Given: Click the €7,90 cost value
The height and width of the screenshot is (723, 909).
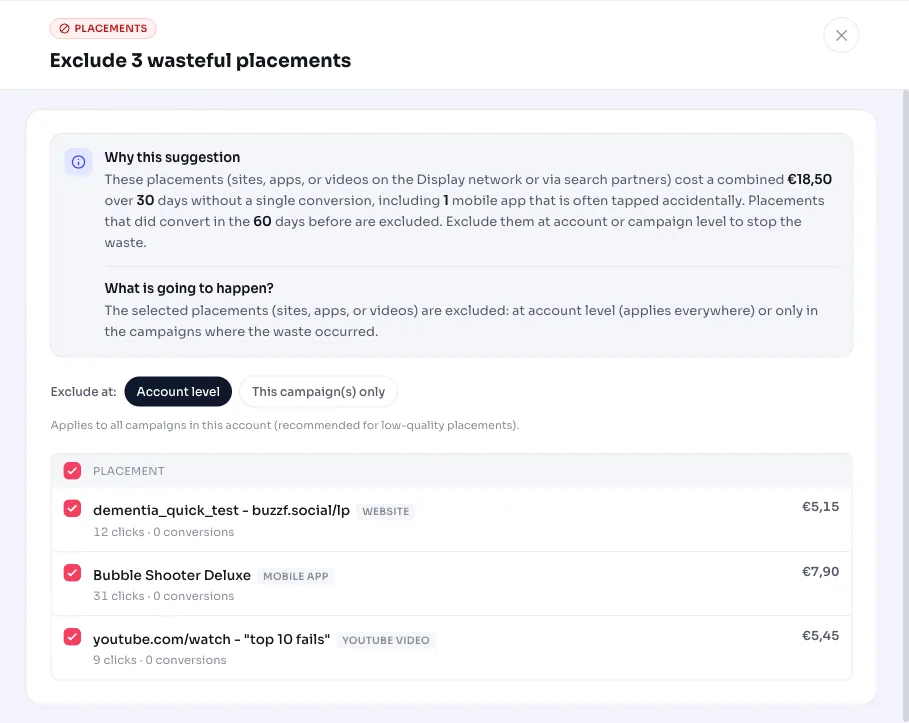Looking at the screenshot, I should pos(820,572).
